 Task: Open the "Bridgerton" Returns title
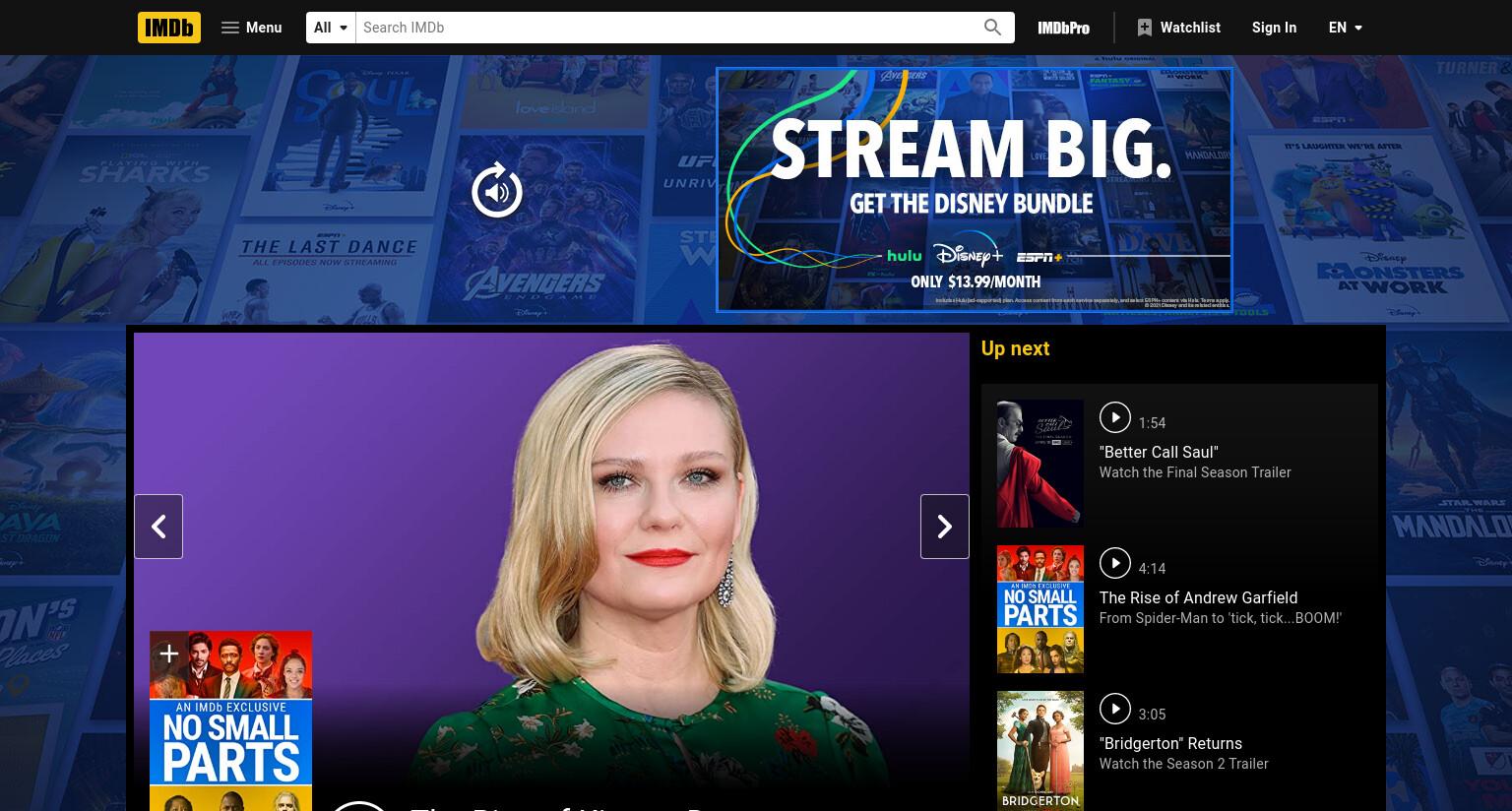1170,743
